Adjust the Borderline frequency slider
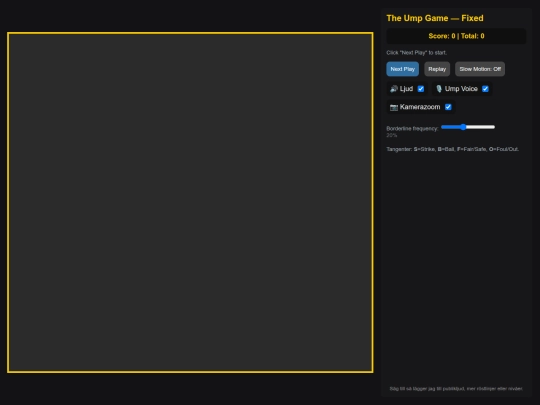 pos(468,127)
